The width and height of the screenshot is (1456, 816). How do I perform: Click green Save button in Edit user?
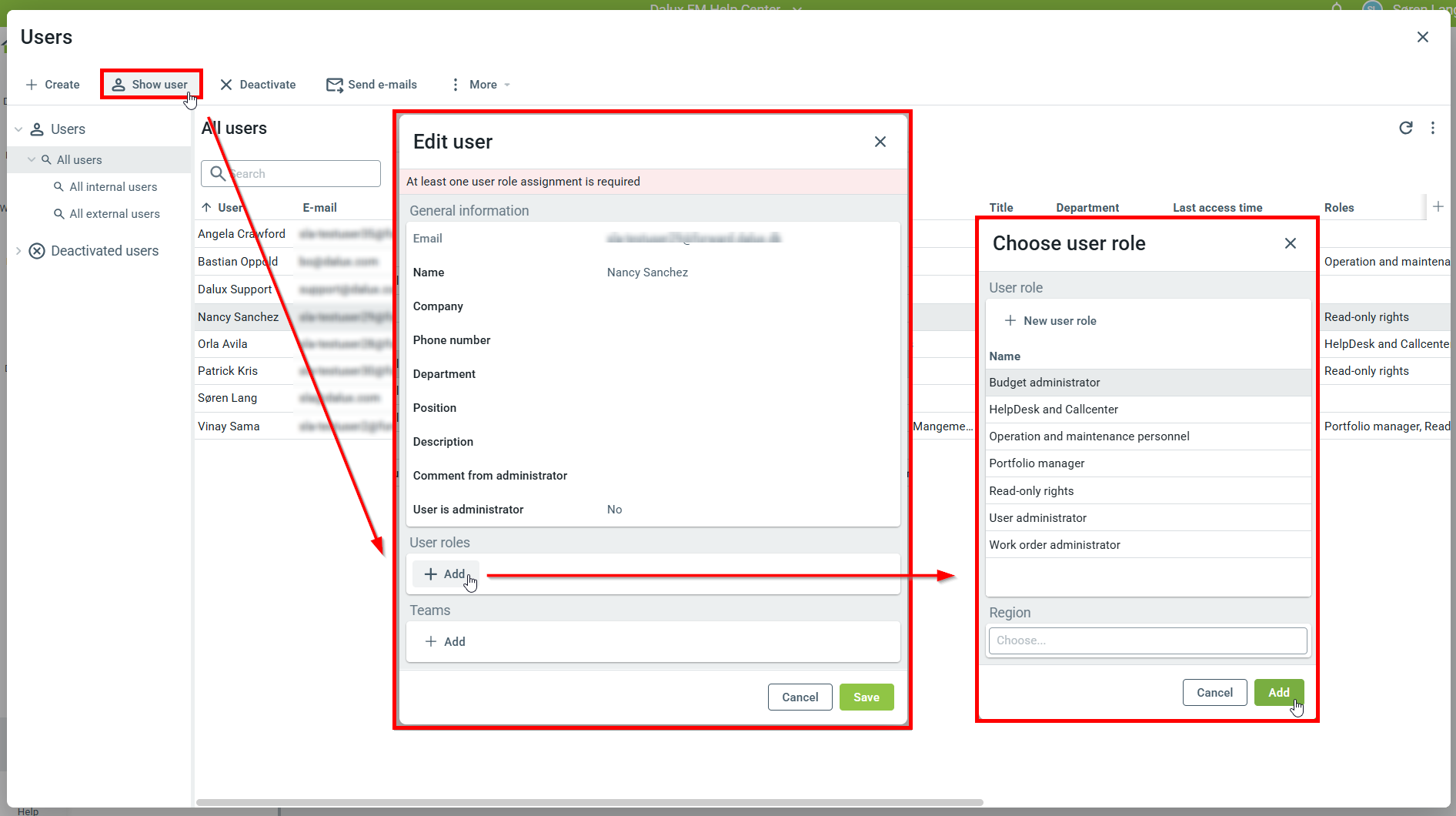(x=866, y=697)
